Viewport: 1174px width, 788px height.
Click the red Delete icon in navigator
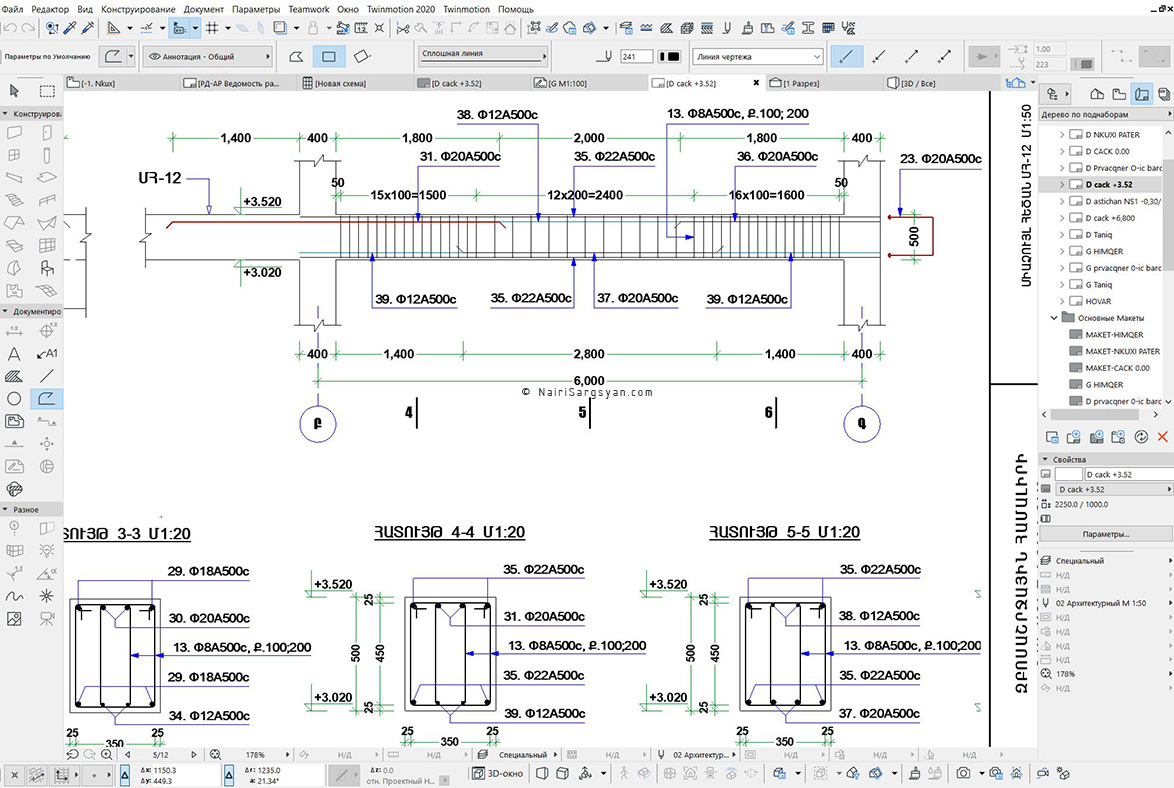tap(1162, 437)
